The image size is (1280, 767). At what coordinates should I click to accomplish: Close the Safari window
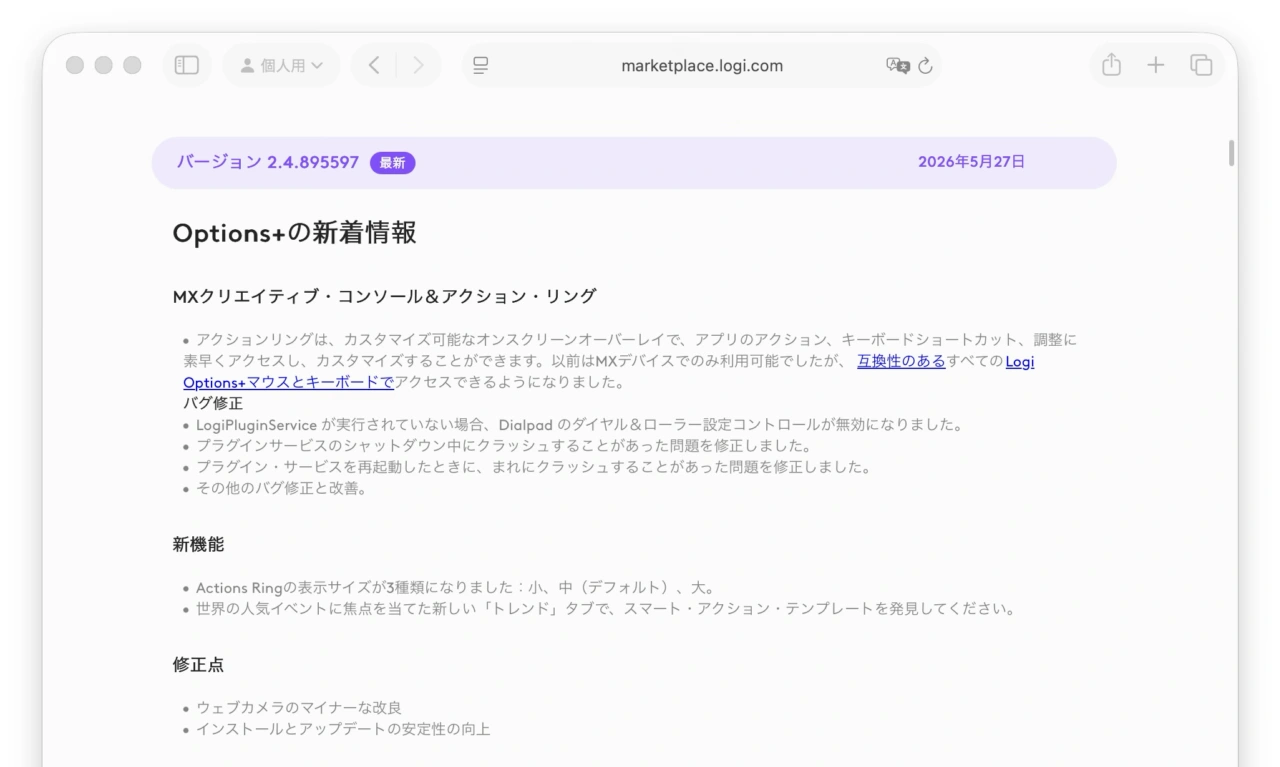[x=75, y=65]
